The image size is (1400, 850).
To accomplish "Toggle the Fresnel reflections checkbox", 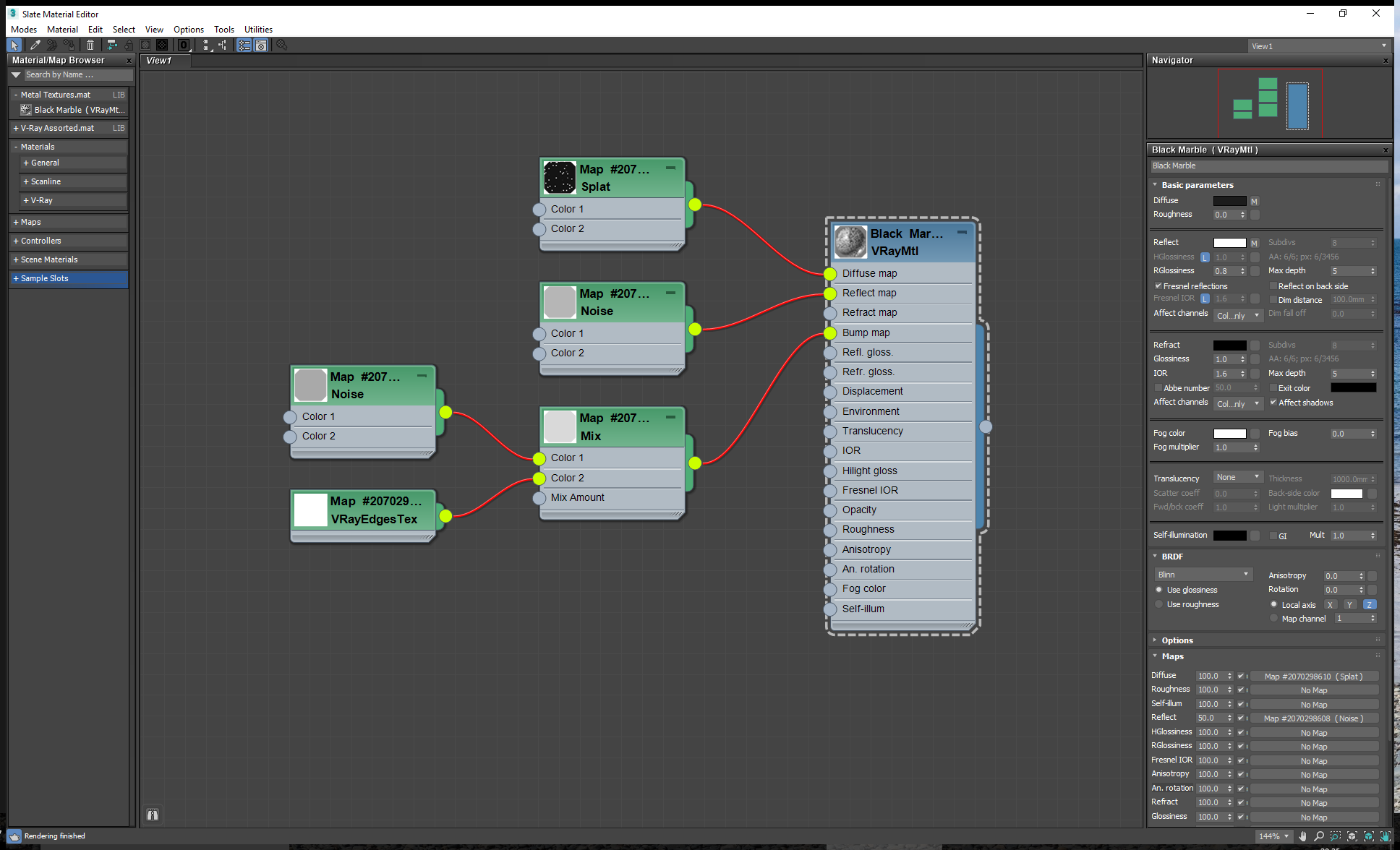I will click(x=1158, y=286).
